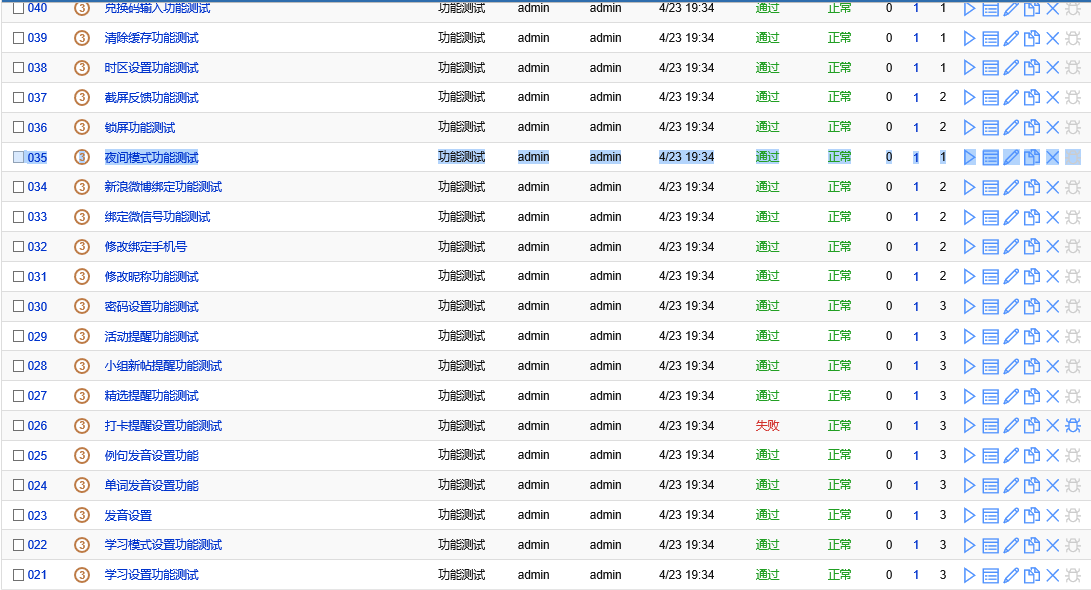Tick checkbox for case 039
The image size is (1091, 590).
tap(19, 38)
